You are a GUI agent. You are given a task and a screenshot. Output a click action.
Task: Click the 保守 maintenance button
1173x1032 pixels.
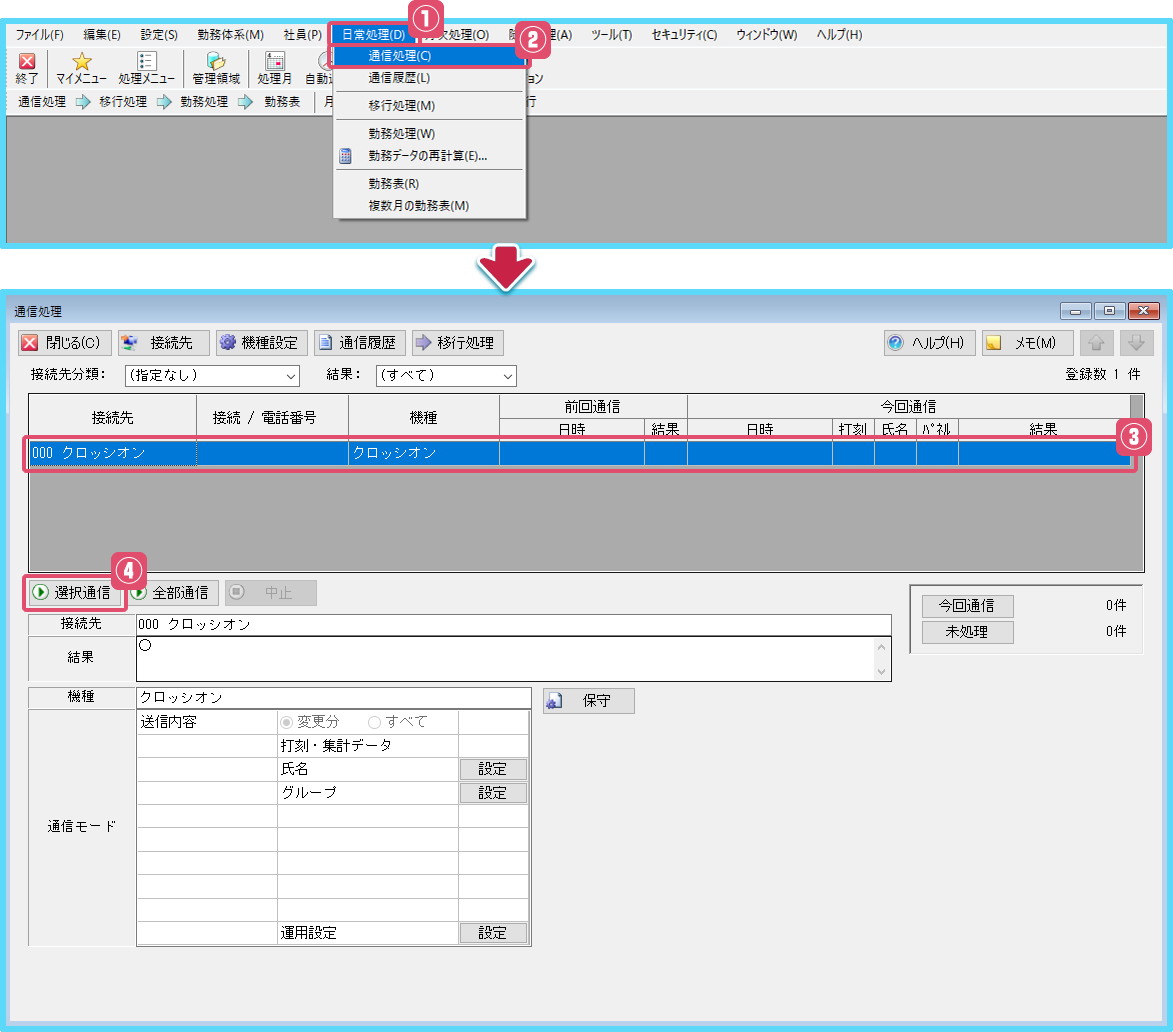(588, 701)
